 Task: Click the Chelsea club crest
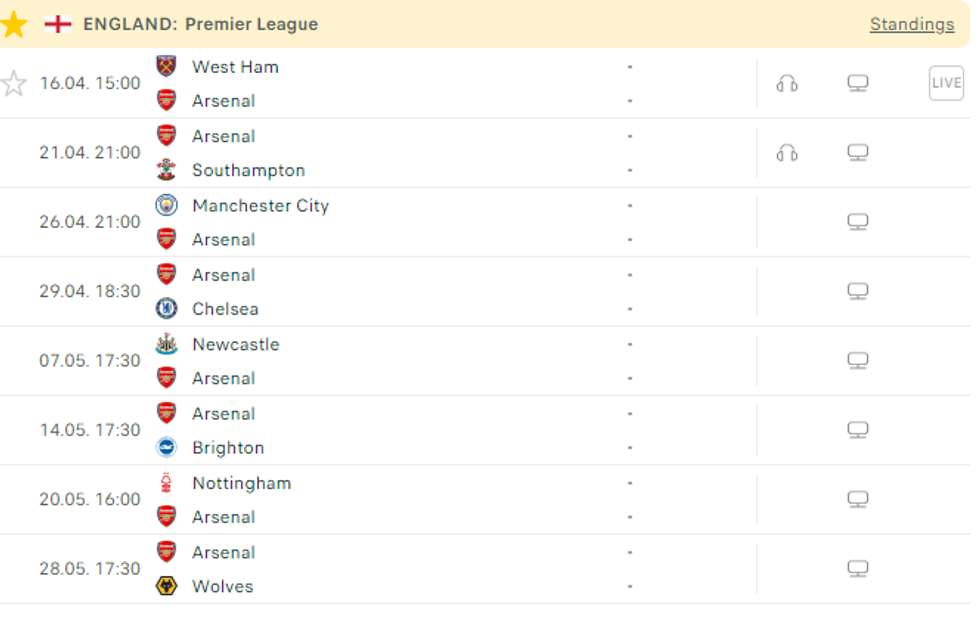166,309
